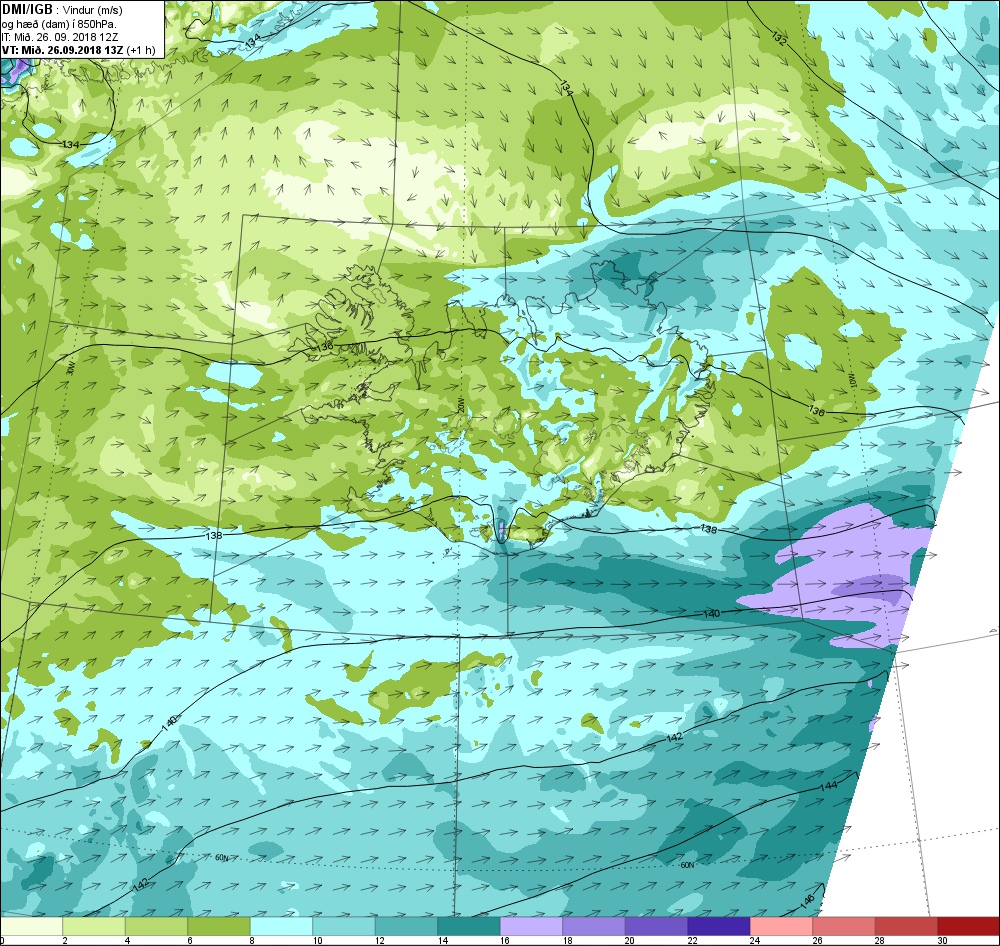Image resolution: width=1000 pixels, height=946 pixels.
Task: Select the 2–4 m/s light green legend swatch
Action: [x=94, y=926]
